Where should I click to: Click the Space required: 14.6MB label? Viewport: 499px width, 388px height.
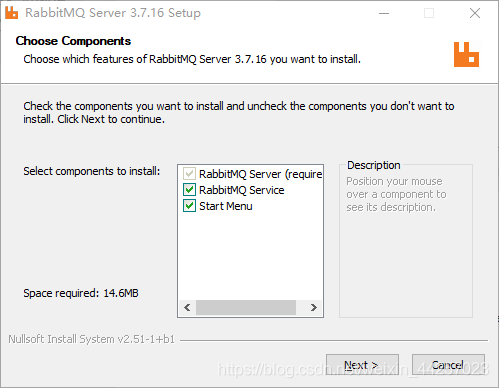[x=81, y=293]
